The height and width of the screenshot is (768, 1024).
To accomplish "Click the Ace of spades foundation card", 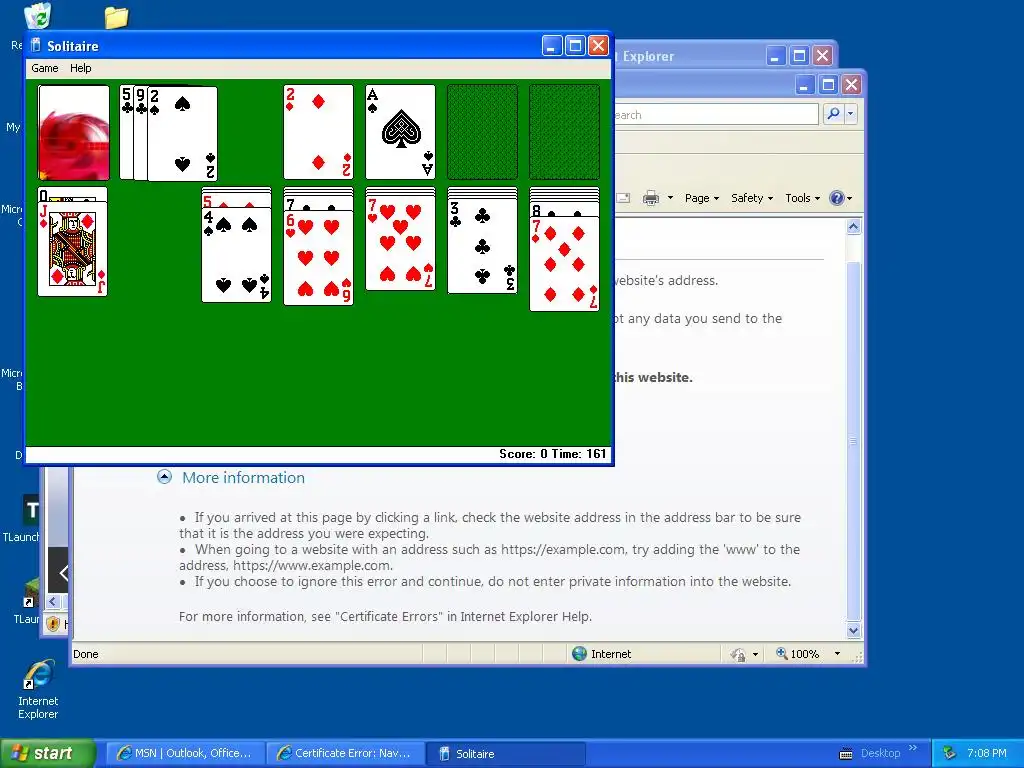I will coord(400,132).
